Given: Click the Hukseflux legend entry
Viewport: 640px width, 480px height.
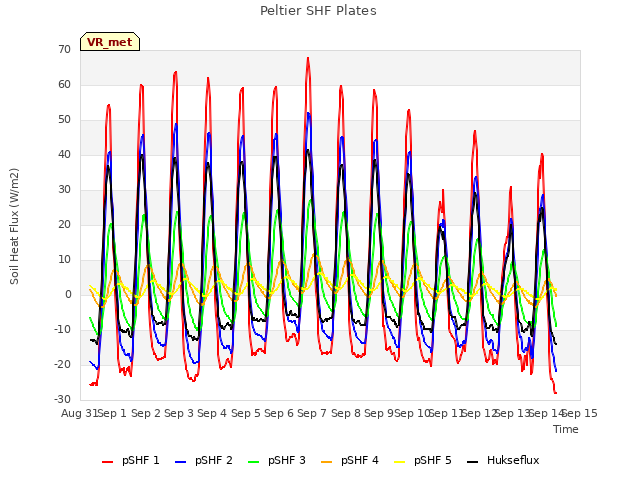Looking at the screenshot, I should [x=503, y=460].
